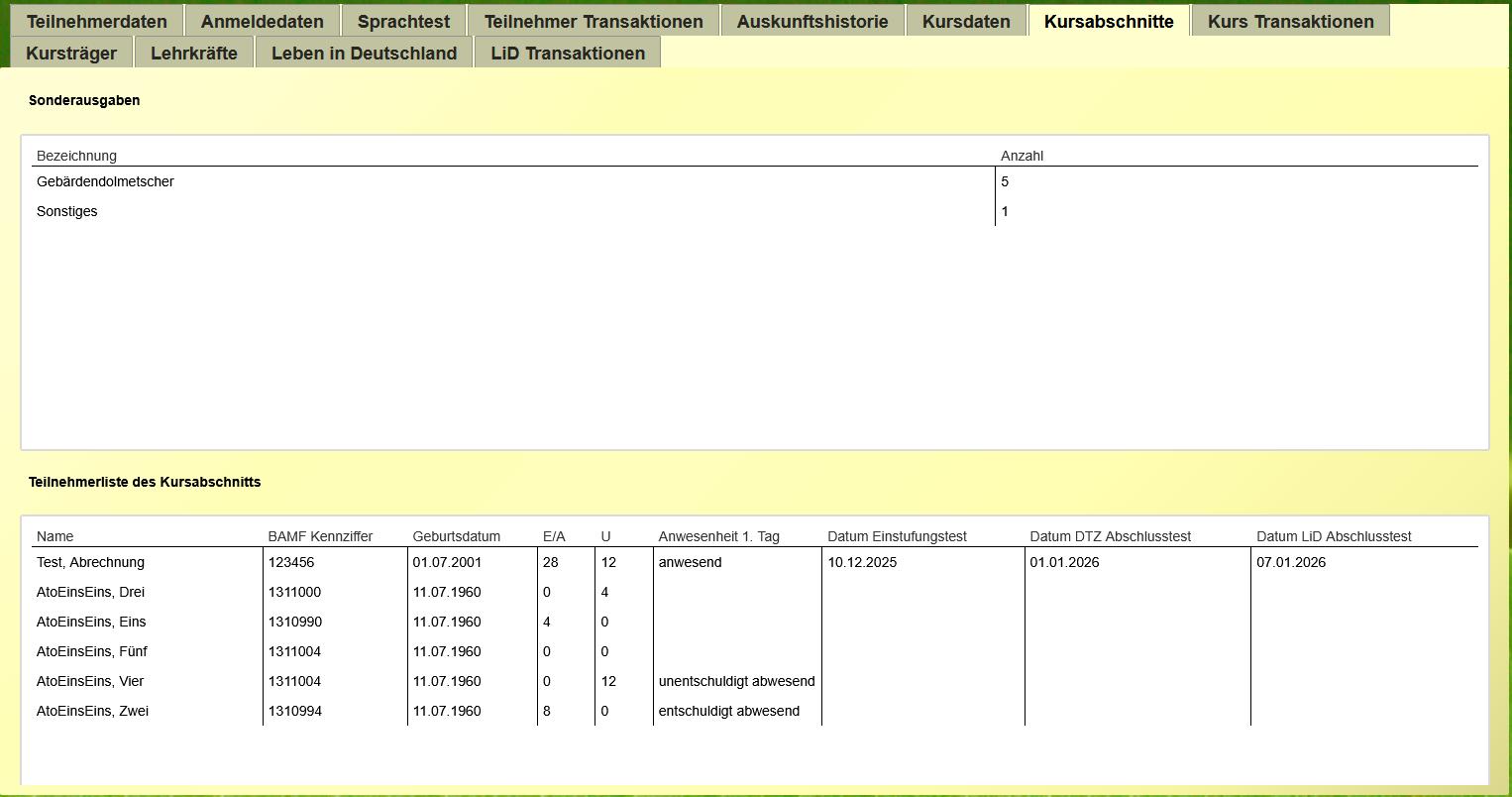Select participant Test, Abrechnung row
This screenshot has height=797, width=1512.
point(755,562)
